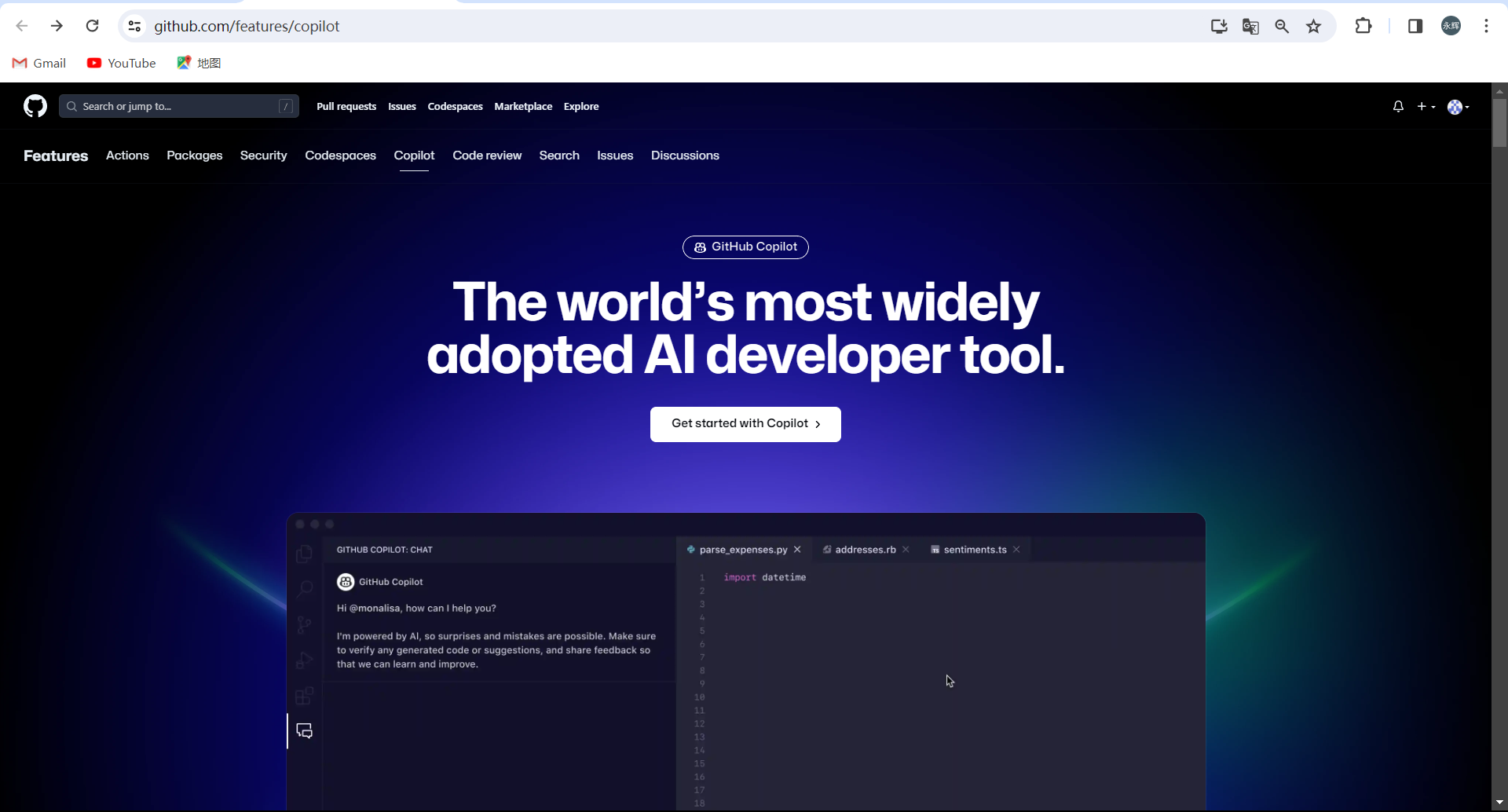Select the Search features tab

click(x=559, y=155)
